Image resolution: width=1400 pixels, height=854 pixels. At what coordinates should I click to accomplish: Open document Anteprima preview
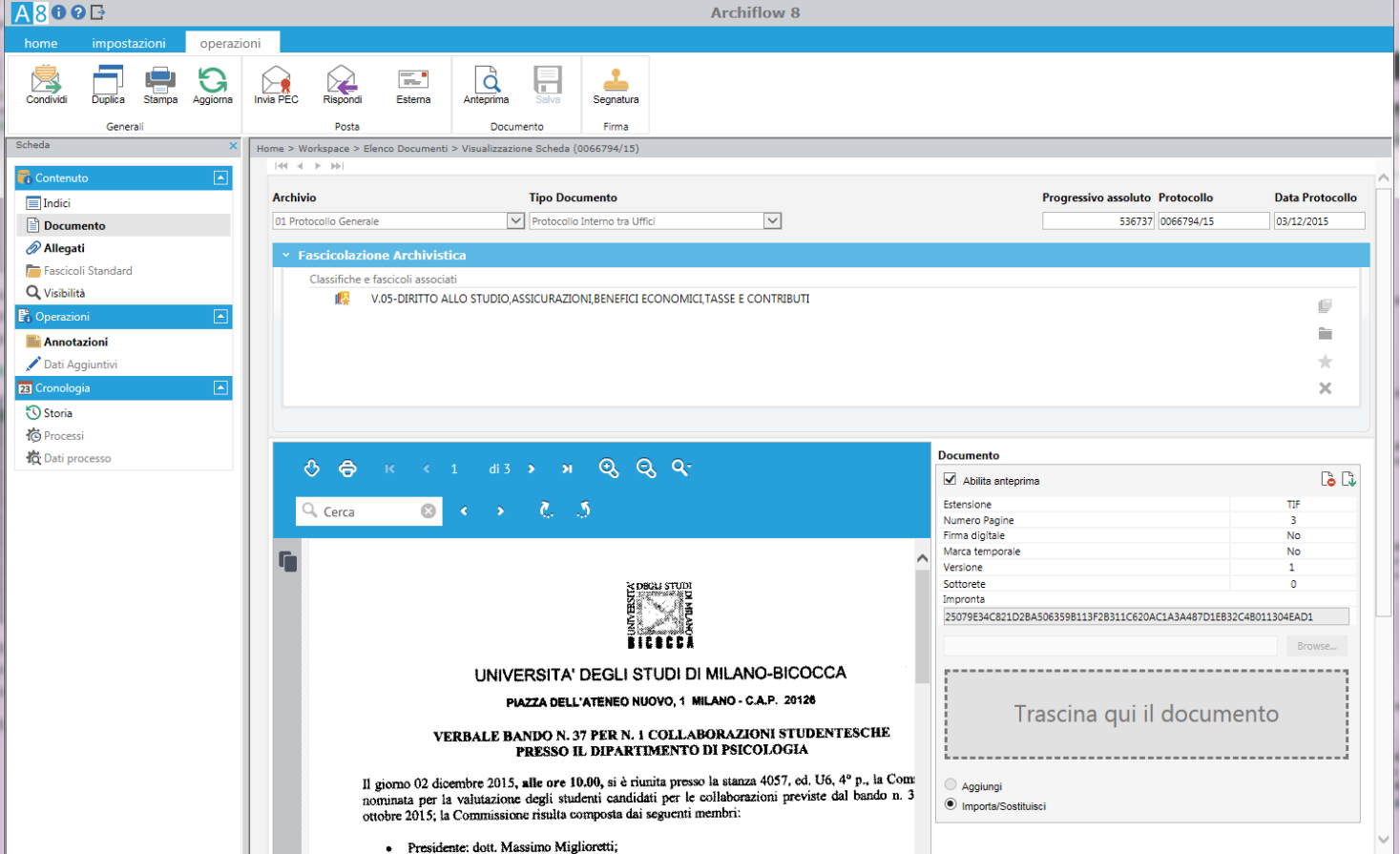click(x=487, y=80)
